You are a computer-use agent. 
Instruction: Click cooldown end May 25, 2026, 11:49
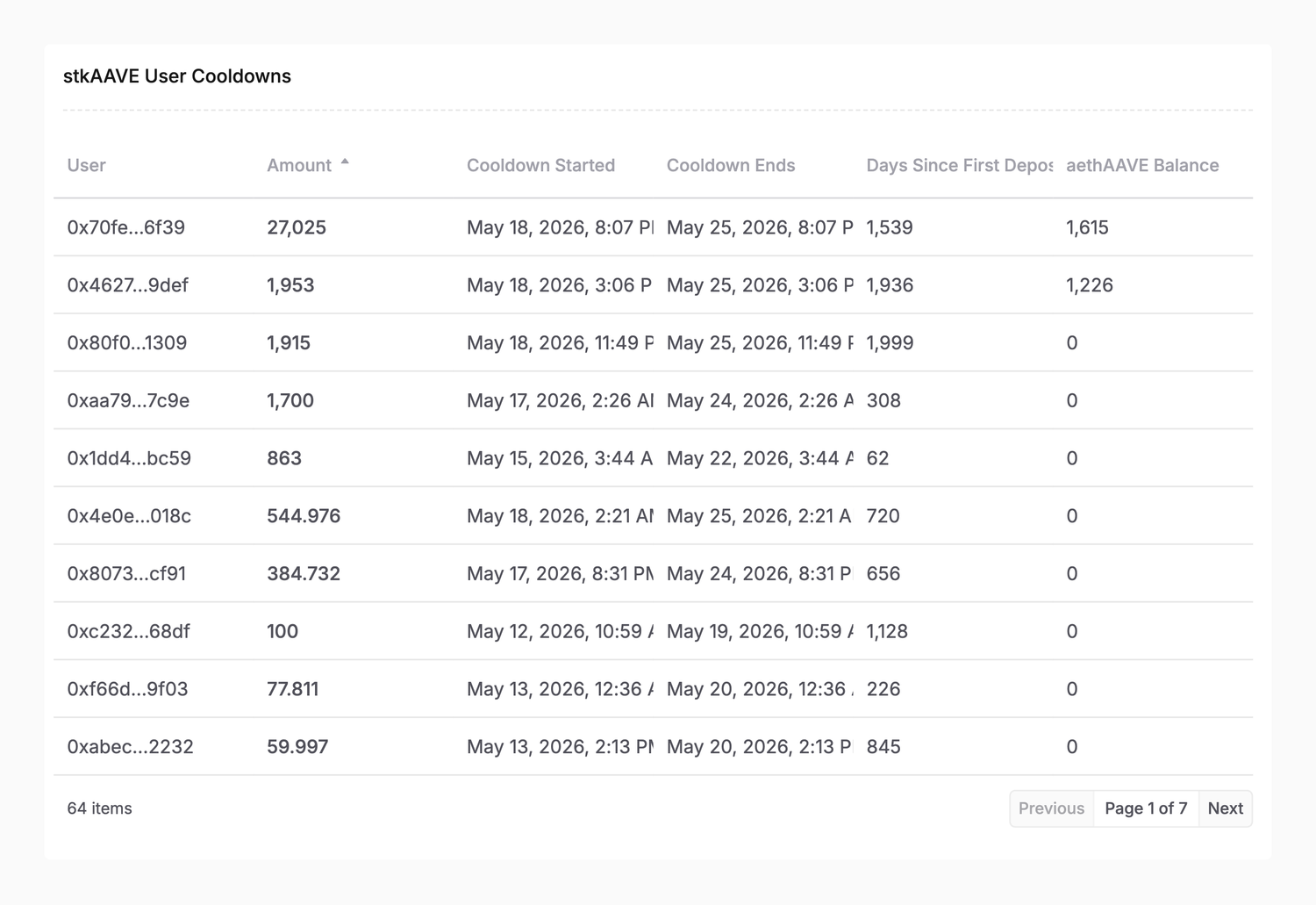pos(760,343)
